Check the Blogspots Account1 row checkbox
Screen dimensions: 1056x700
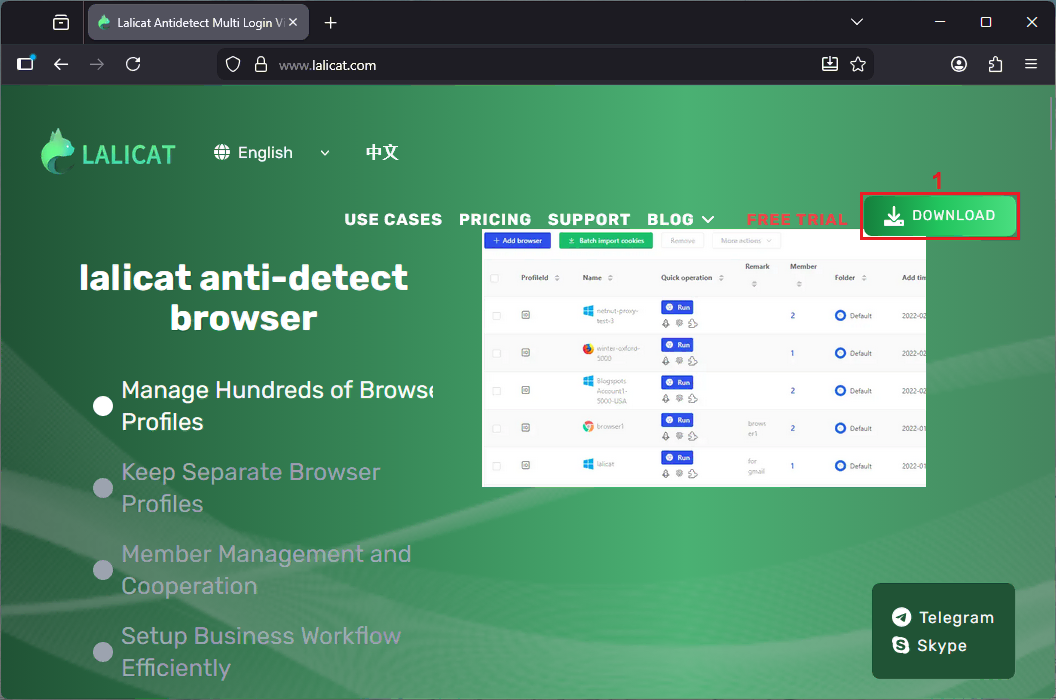(x=496, y=391)
